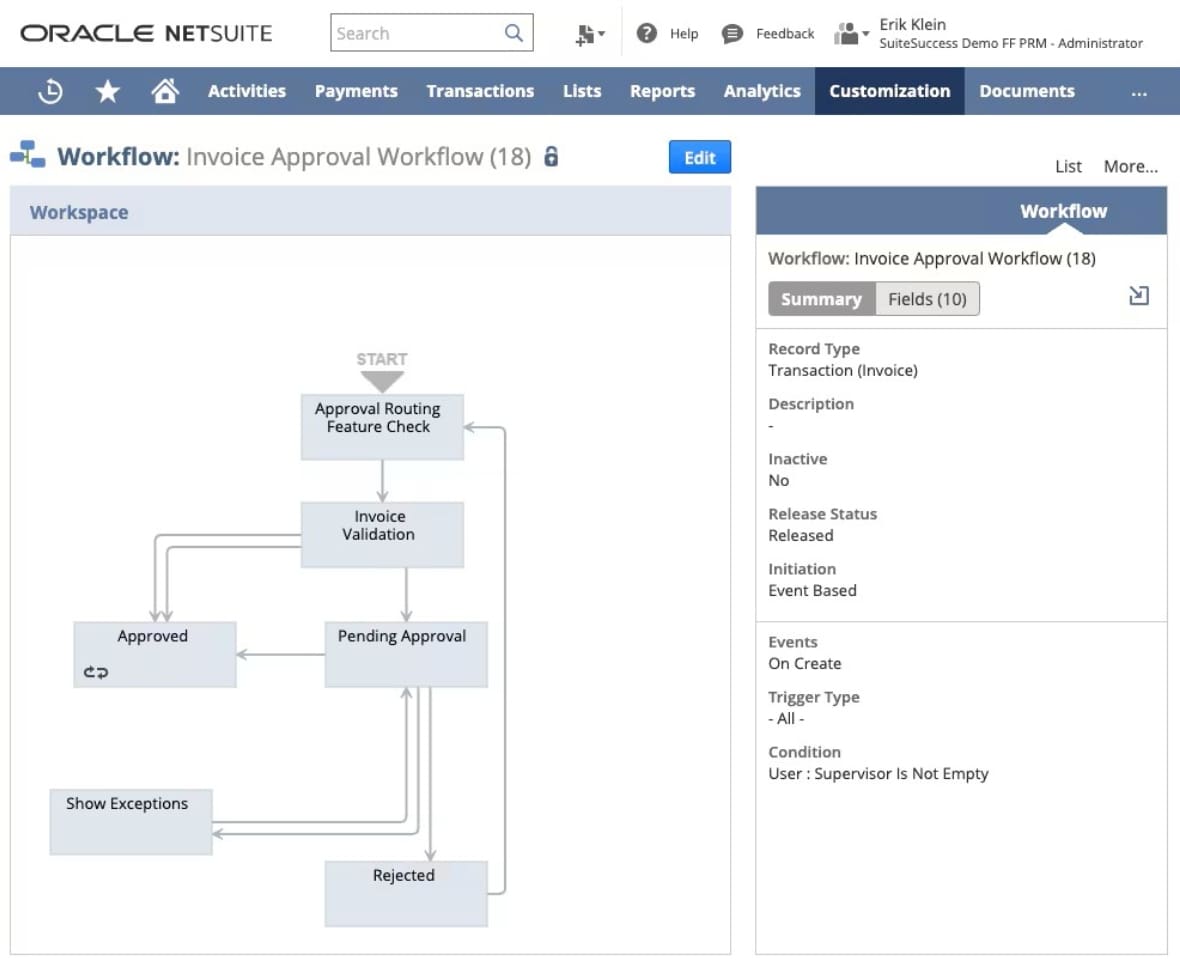Select the Summary tab
Image resolution: width=1180 pixels, height=969 pixels.
(821, 299)
